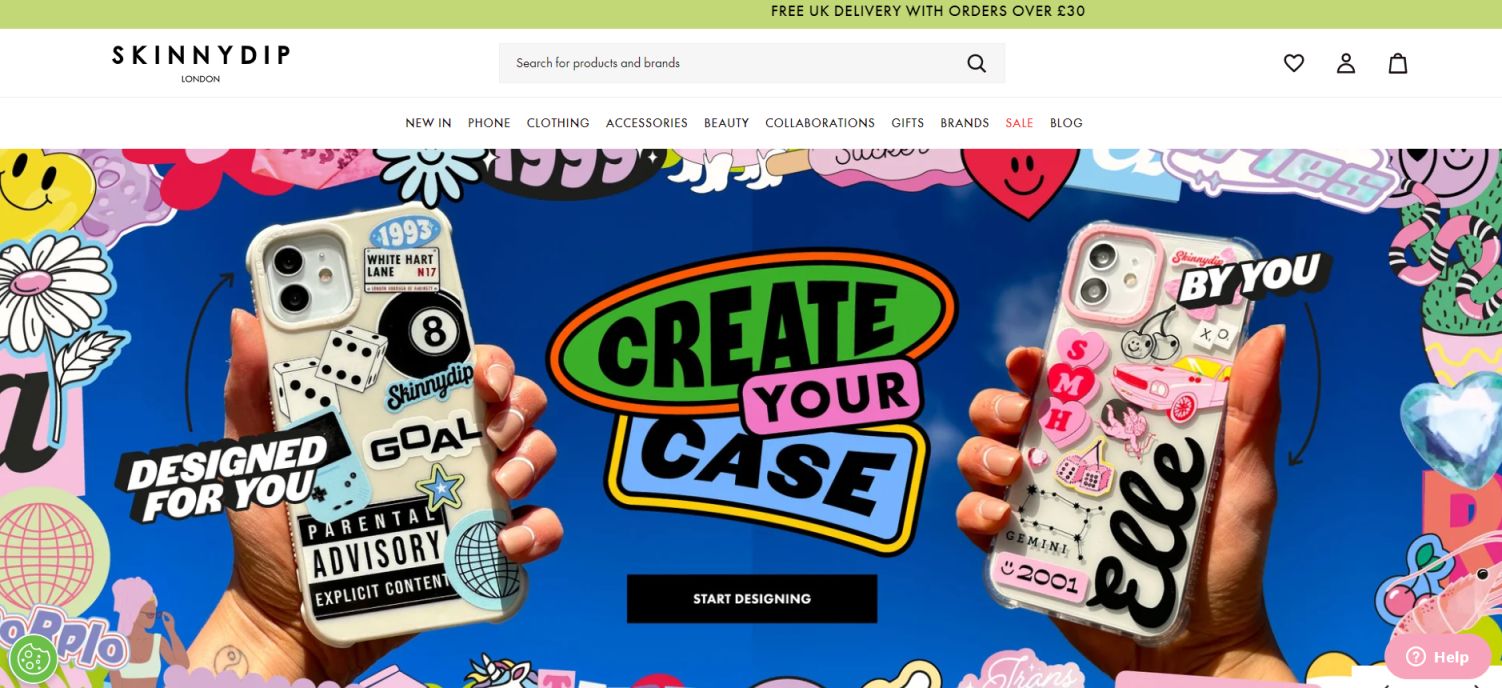The width and height of the screenshot is (1502, 688).
Task: Click the free UK delivery banner
Action: pyautogui.click(x=928, y=11)
